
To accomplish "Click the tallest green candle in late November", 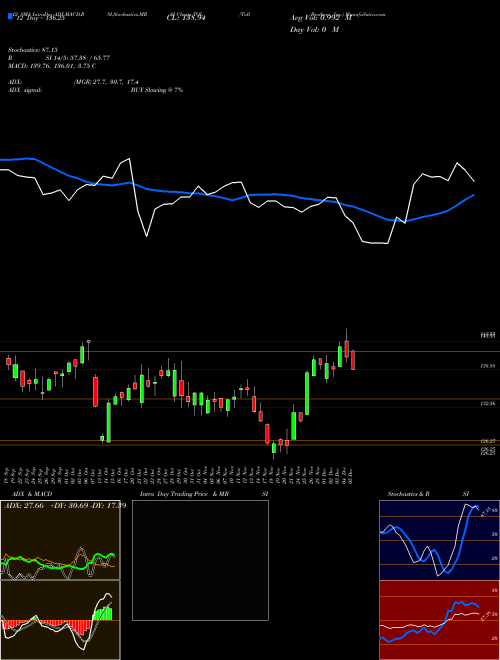I will tap(307, 393).
